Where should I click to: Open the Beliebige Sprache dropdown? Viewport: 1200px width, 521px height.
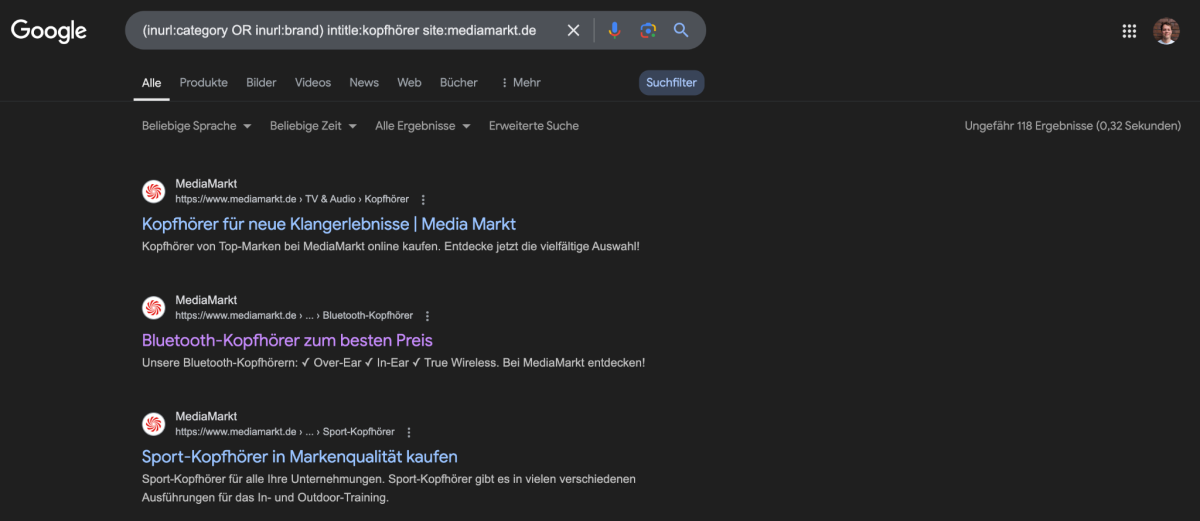196,126
